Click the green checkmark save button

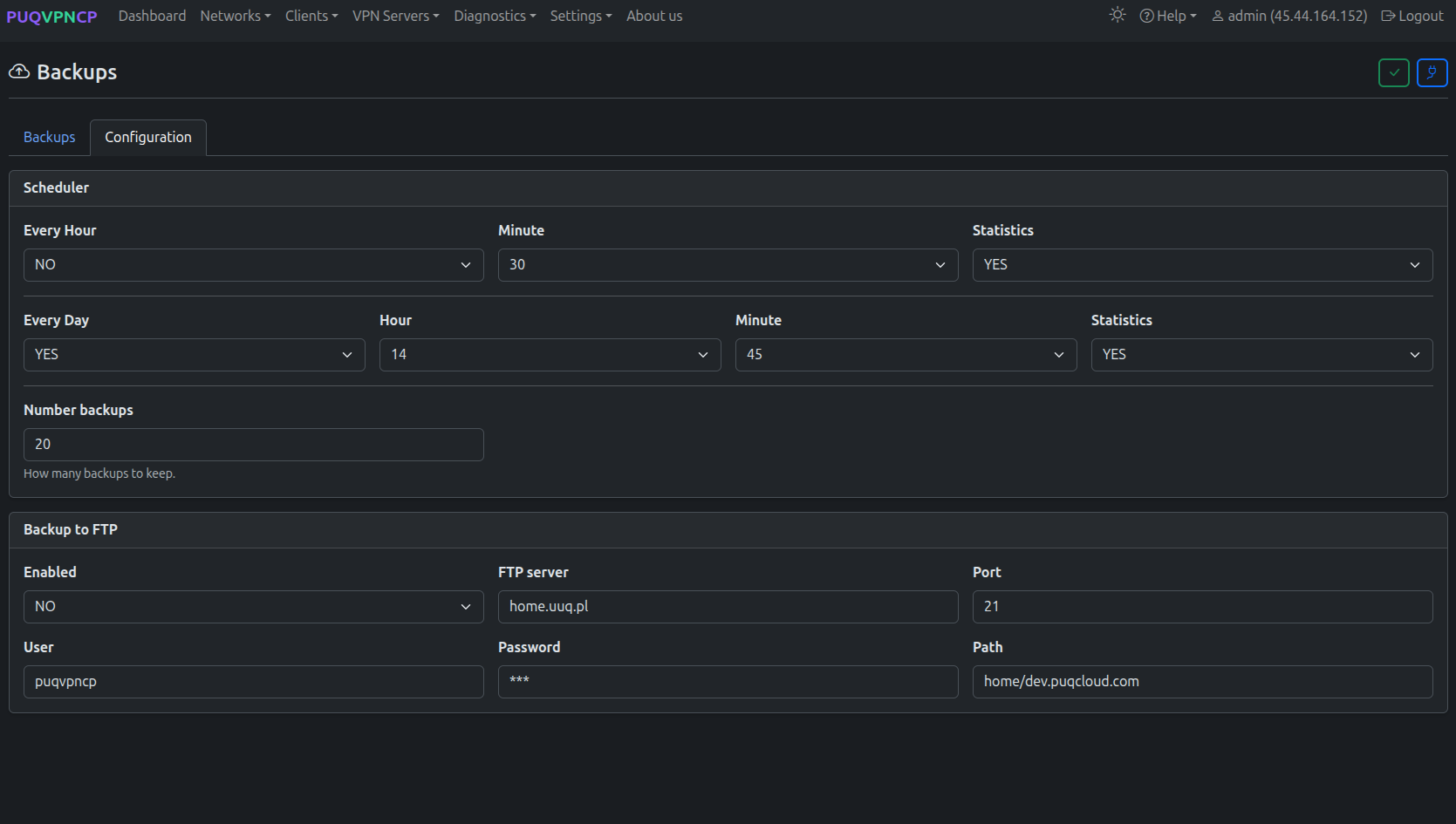click(x=1394, y=72)
